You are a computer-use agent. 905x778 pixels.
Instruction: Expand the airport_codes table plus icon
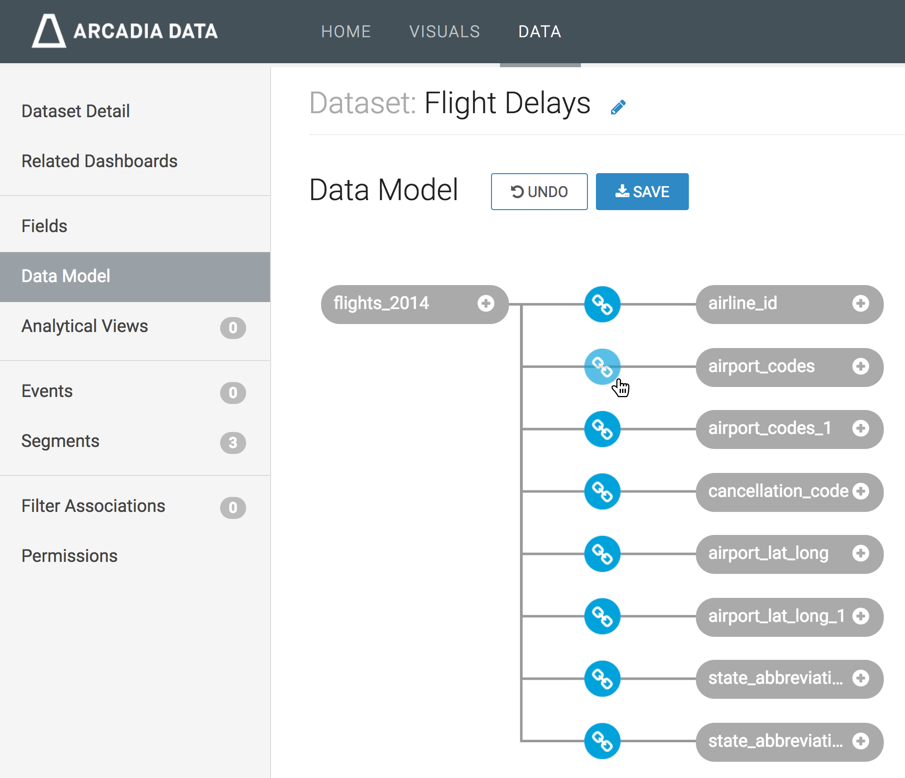pos(860,367)
